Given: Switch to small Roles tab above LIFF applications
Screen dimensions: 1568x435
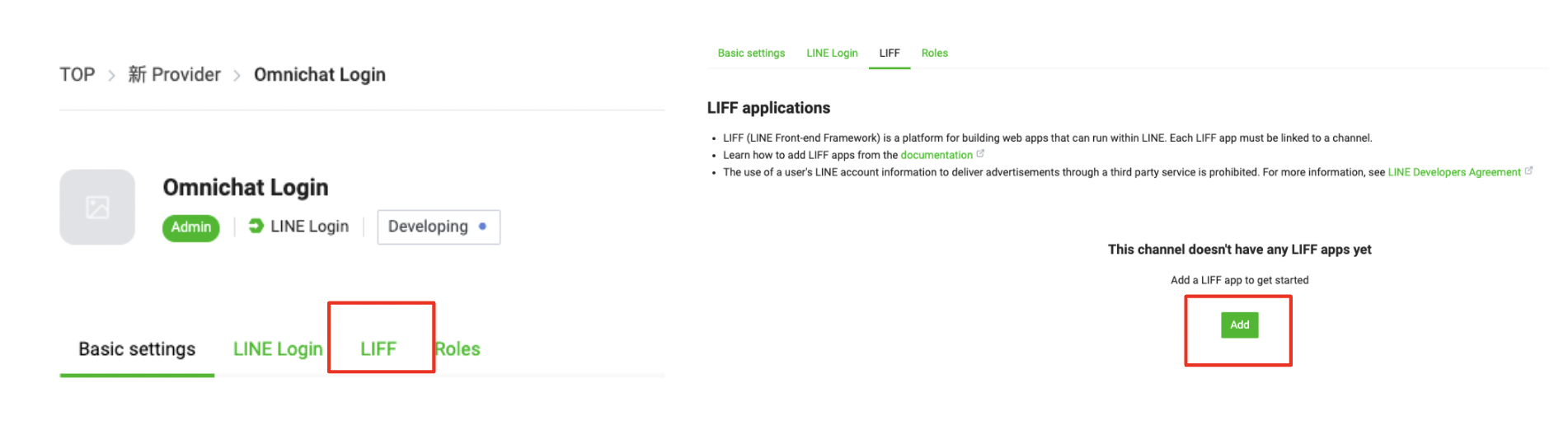Looking at the screenshot, I should point(934,54).
